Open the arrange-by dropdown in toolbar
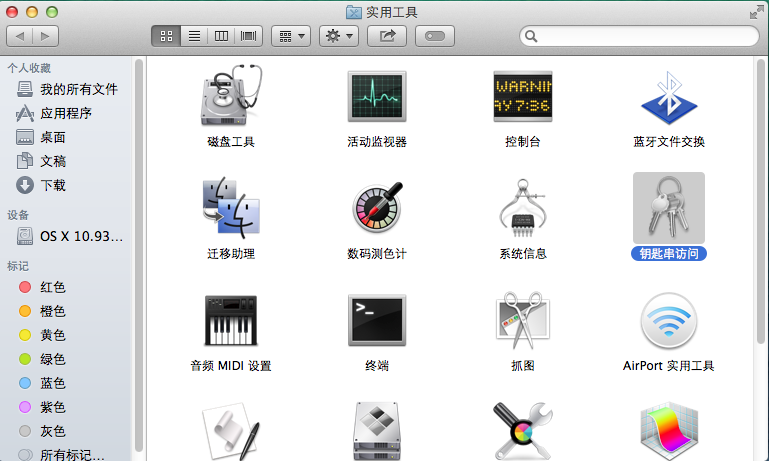 coord(291,36)
